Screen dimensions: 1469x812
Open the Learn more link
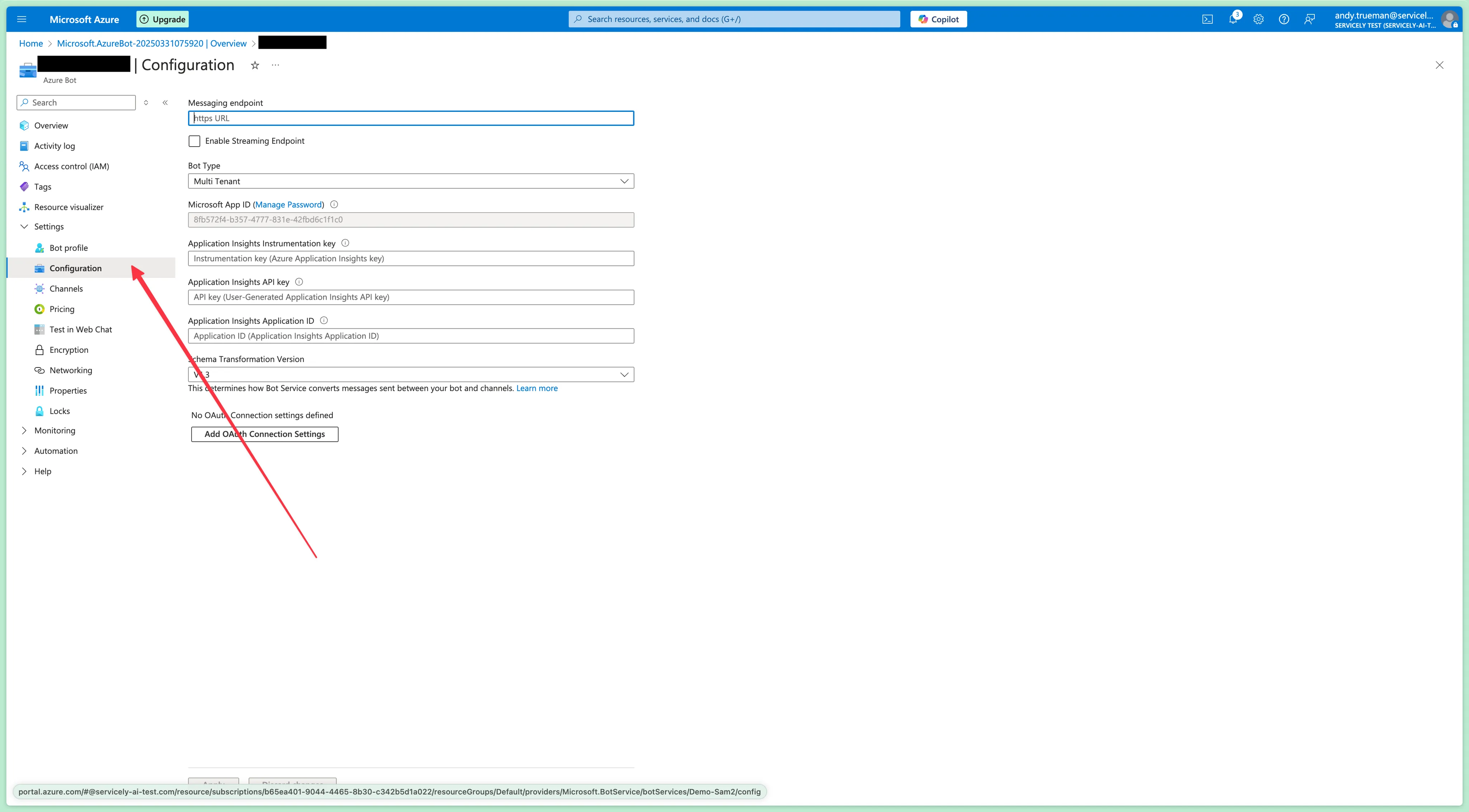click(537, 388)
